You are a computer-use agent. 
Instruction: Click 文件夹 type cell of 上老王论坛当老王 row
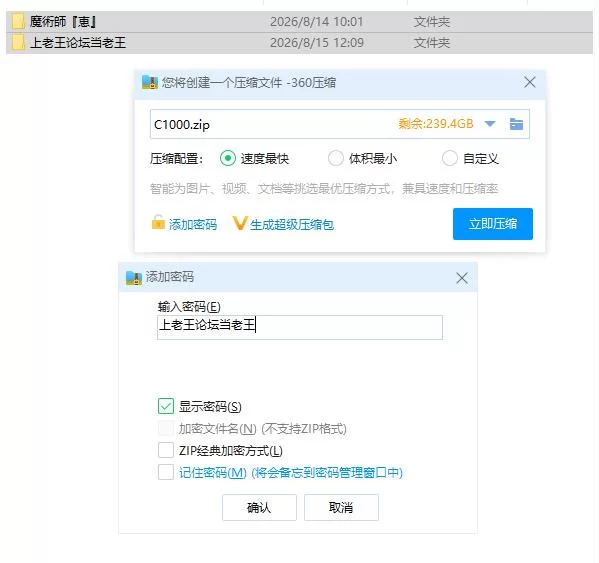pyautogui.click(x=432, y=42)
